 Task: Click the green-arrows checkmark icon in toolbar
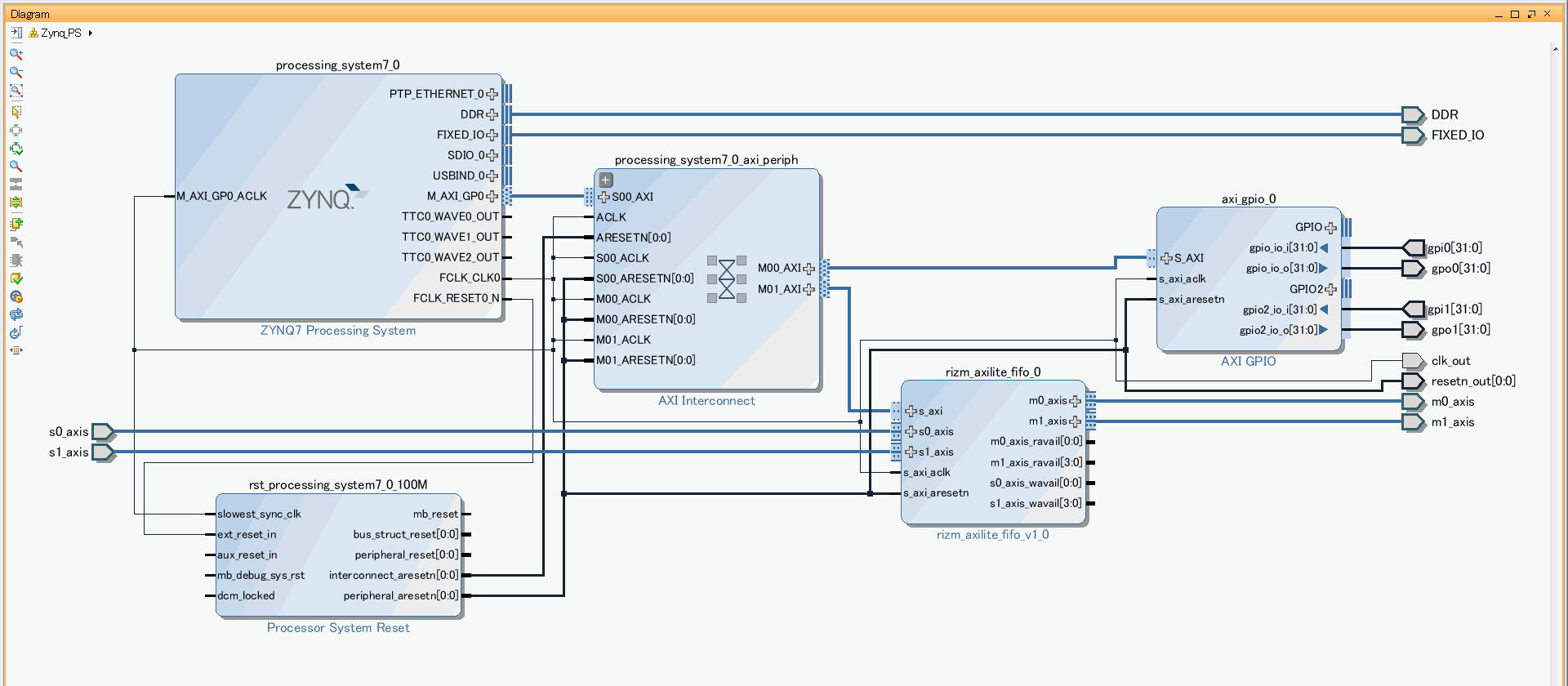[16, 148]
